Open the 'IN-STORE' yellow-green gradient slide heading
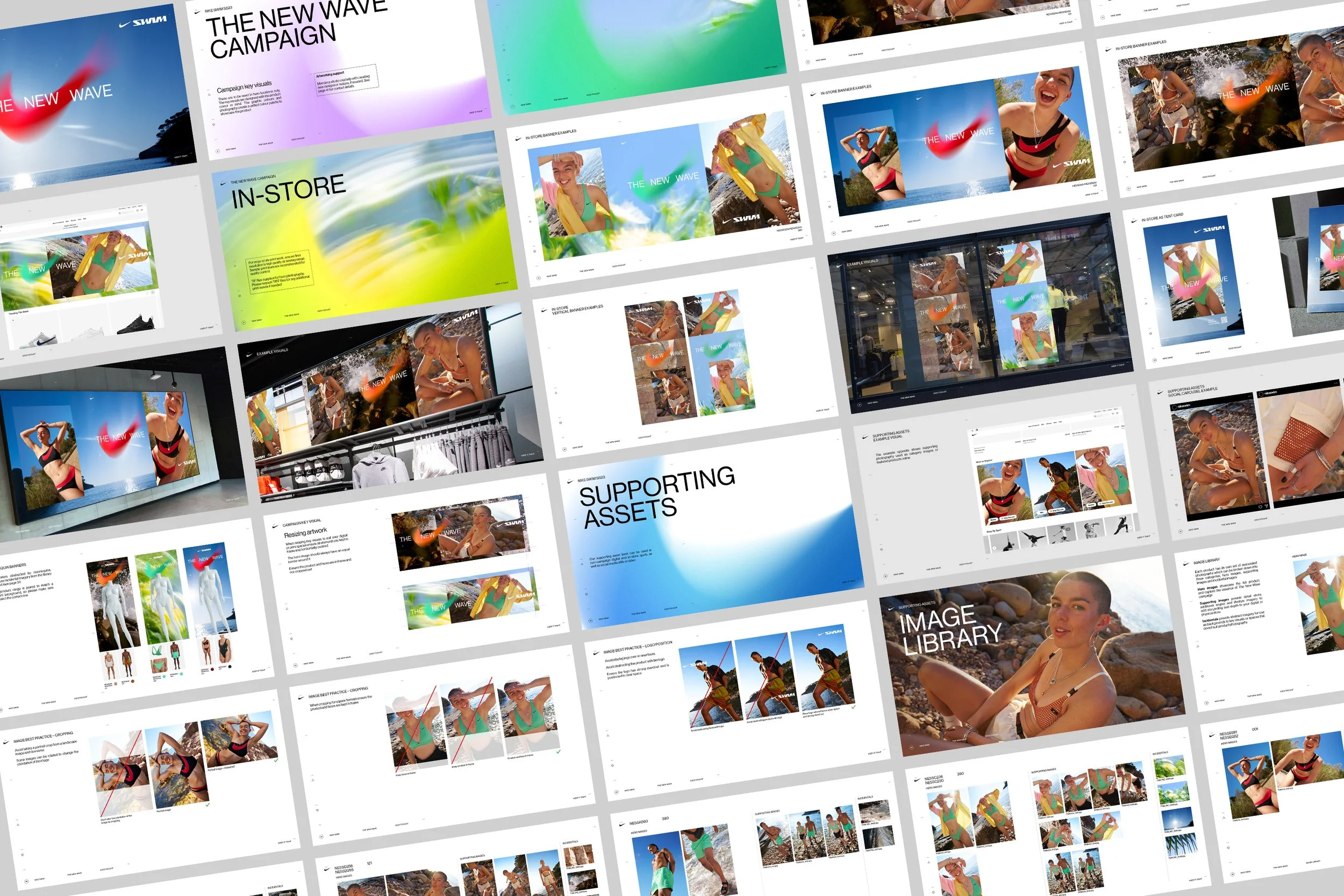 pyautogui.click(x=288, y=190)
